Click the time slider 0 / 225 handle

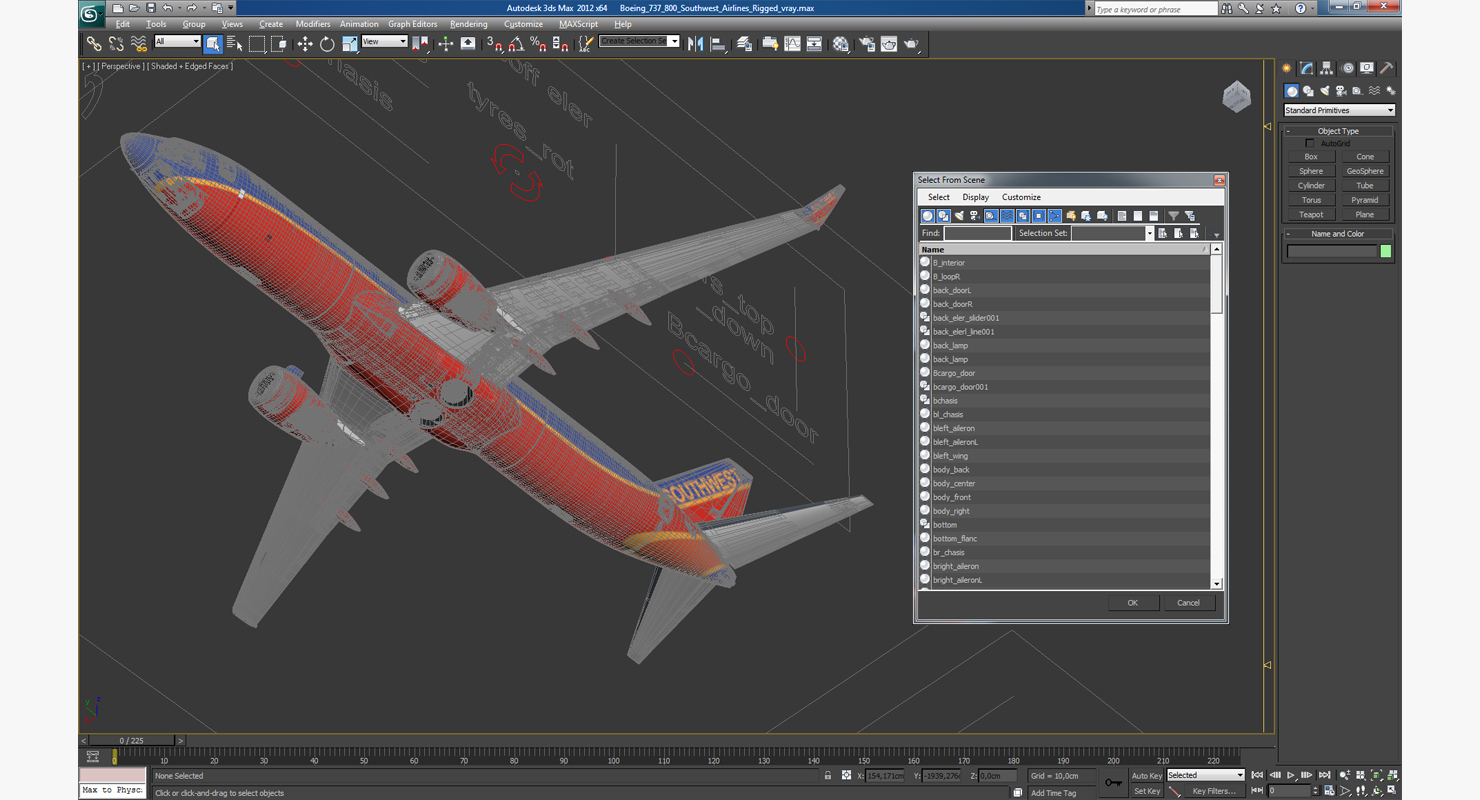[x=132, y=741]
